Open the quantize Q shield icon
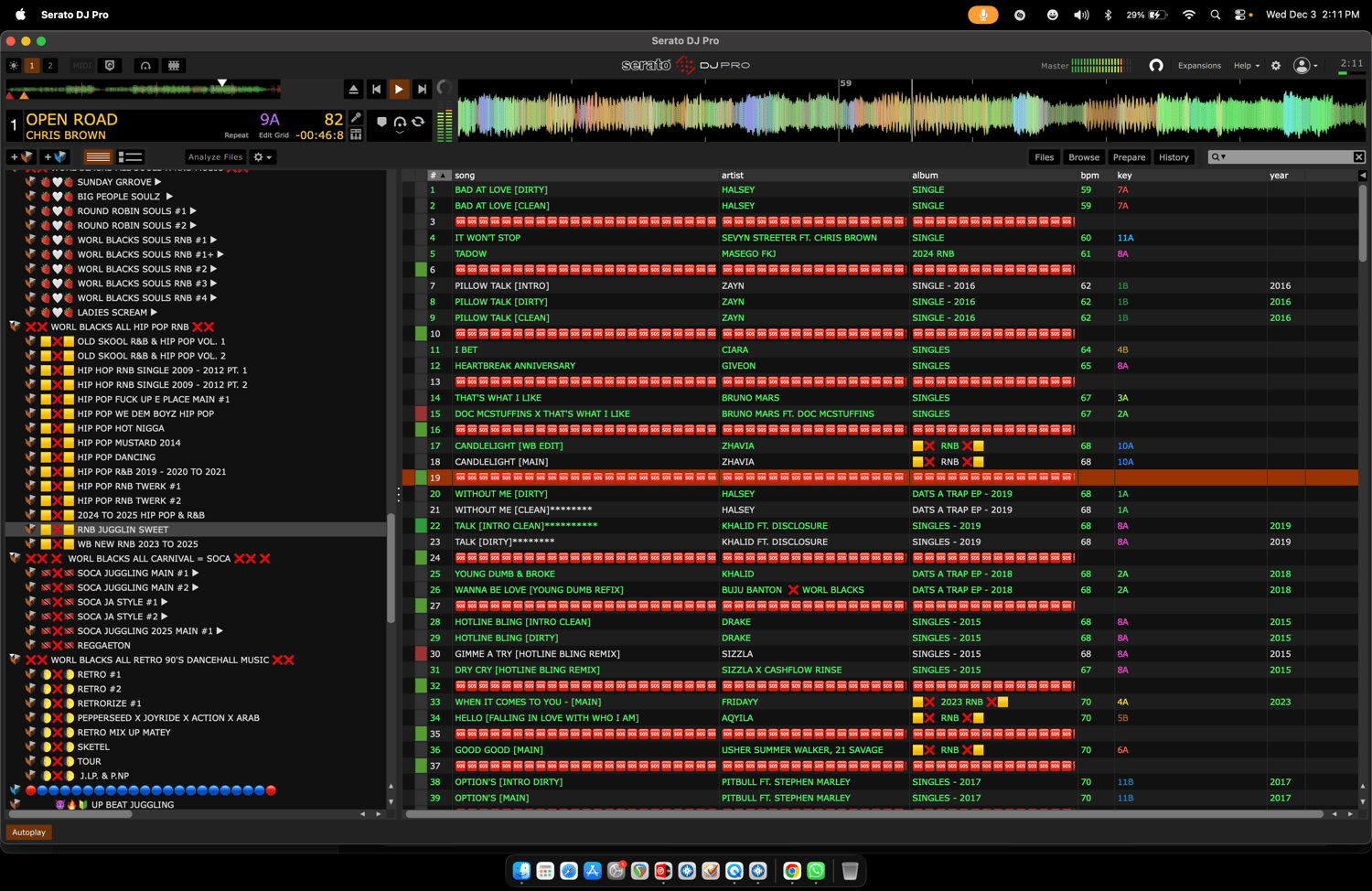Viewport: 1372px width, 891px height. (x=110, y=66)
